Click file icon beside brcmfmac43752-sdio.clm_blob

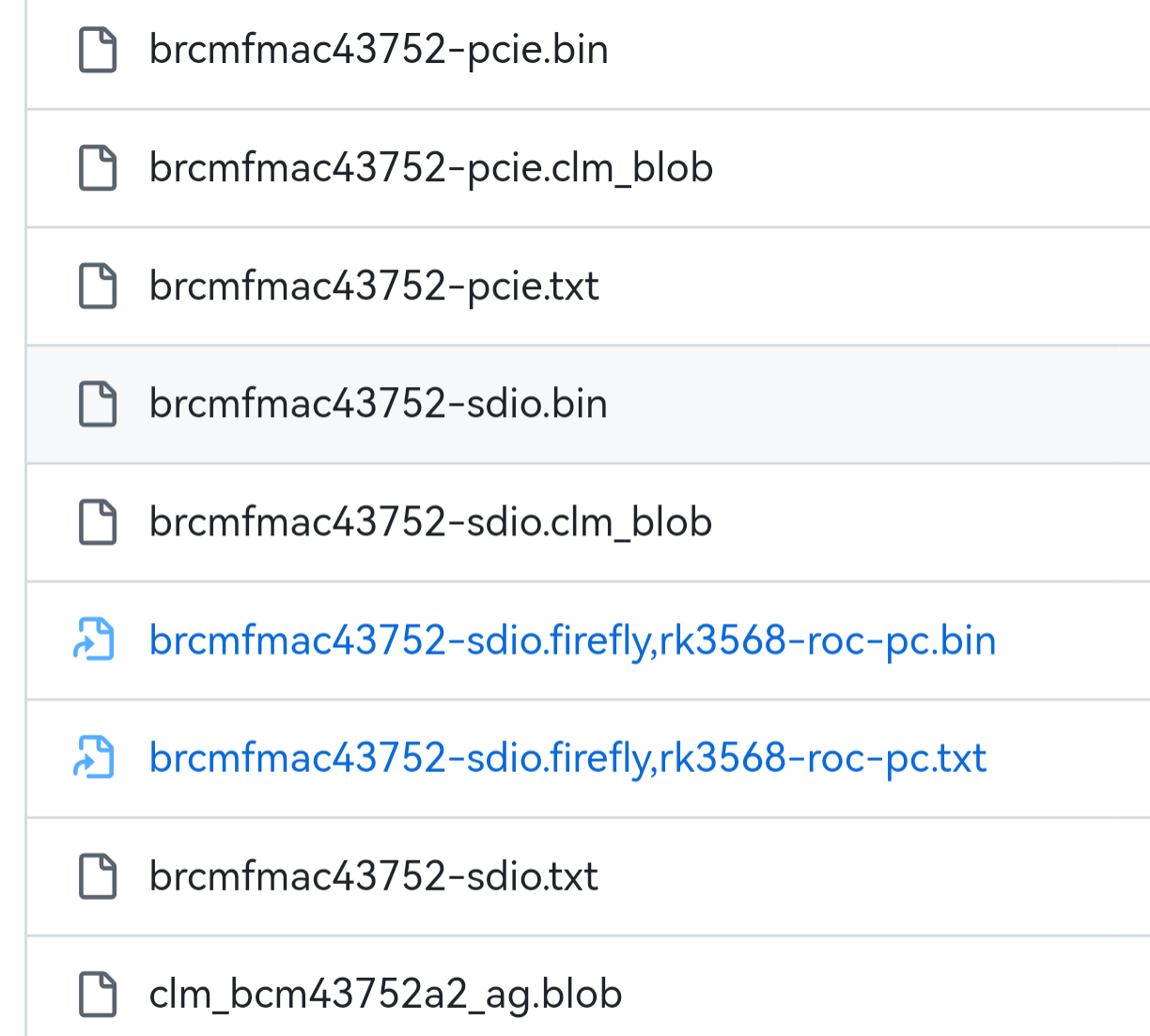[97, 522]
